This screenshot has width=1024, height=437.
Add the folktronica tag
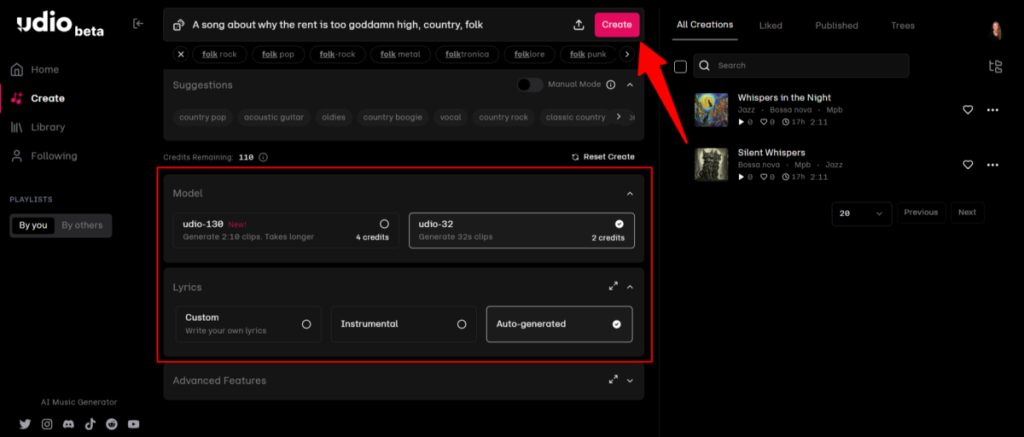click(x=467, y=54)
